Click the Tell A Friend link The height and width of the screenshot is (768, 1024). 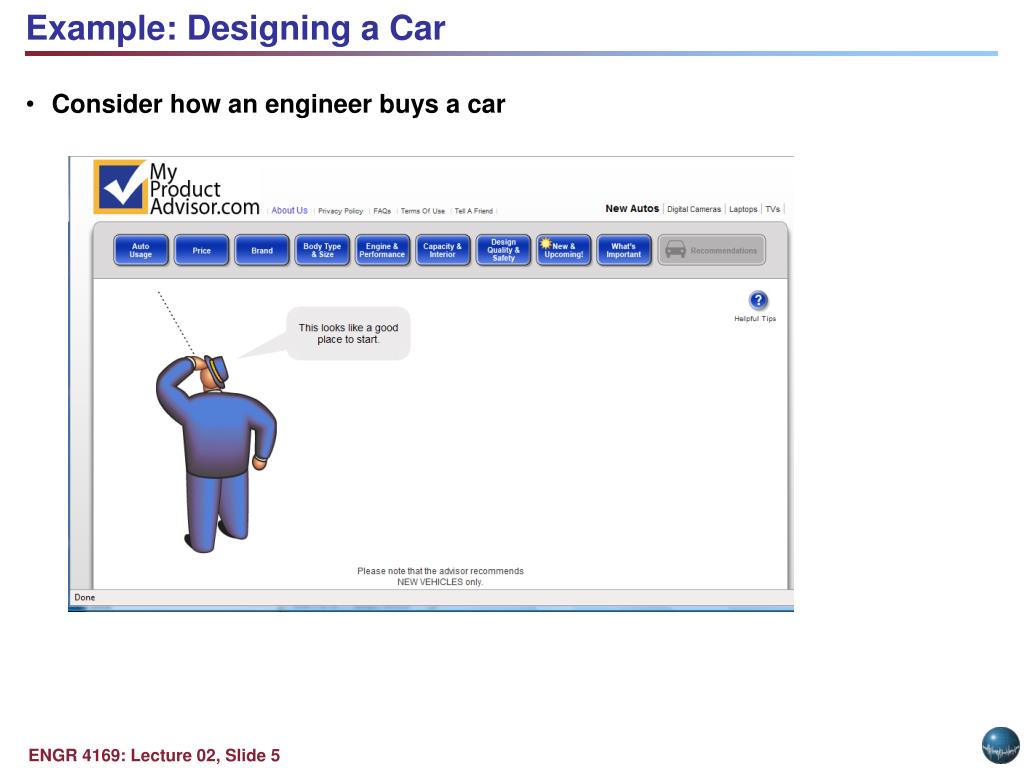click(473, 211)
